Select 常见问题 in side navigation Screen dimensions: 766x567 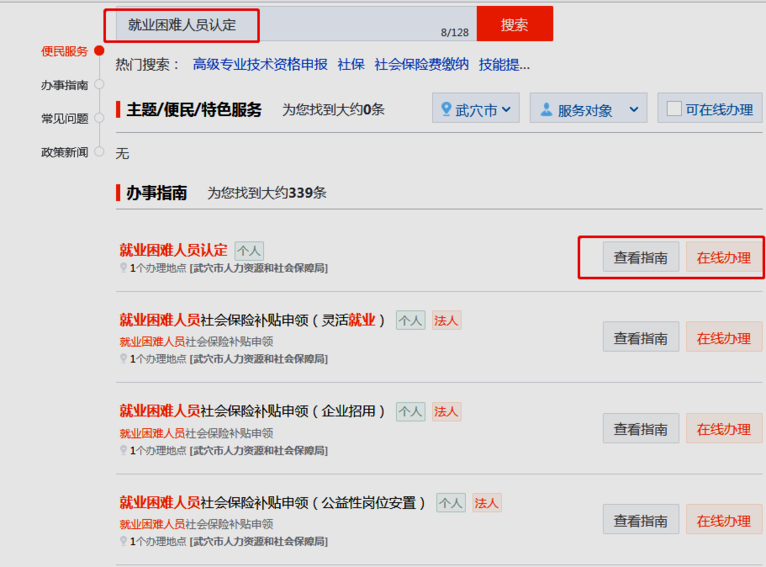(x=64, y=119)
